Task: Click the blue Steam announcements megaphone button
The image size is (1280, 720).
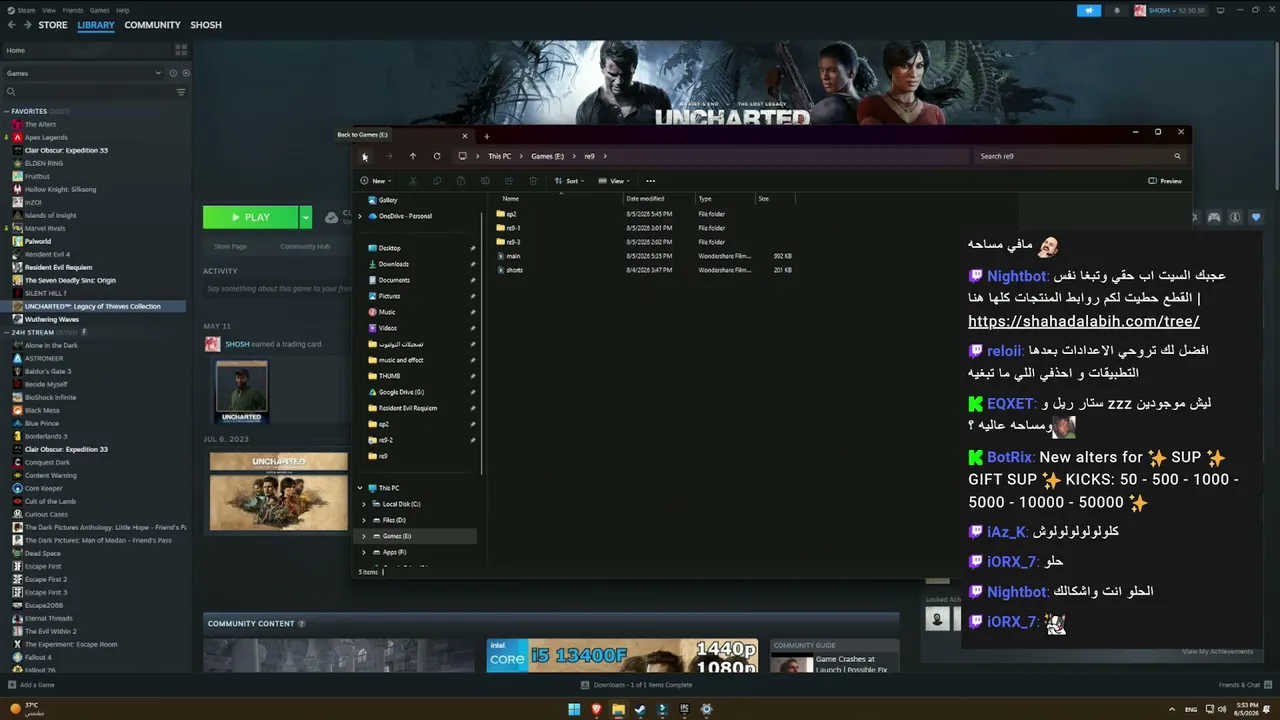Action: pos(1089,10)
